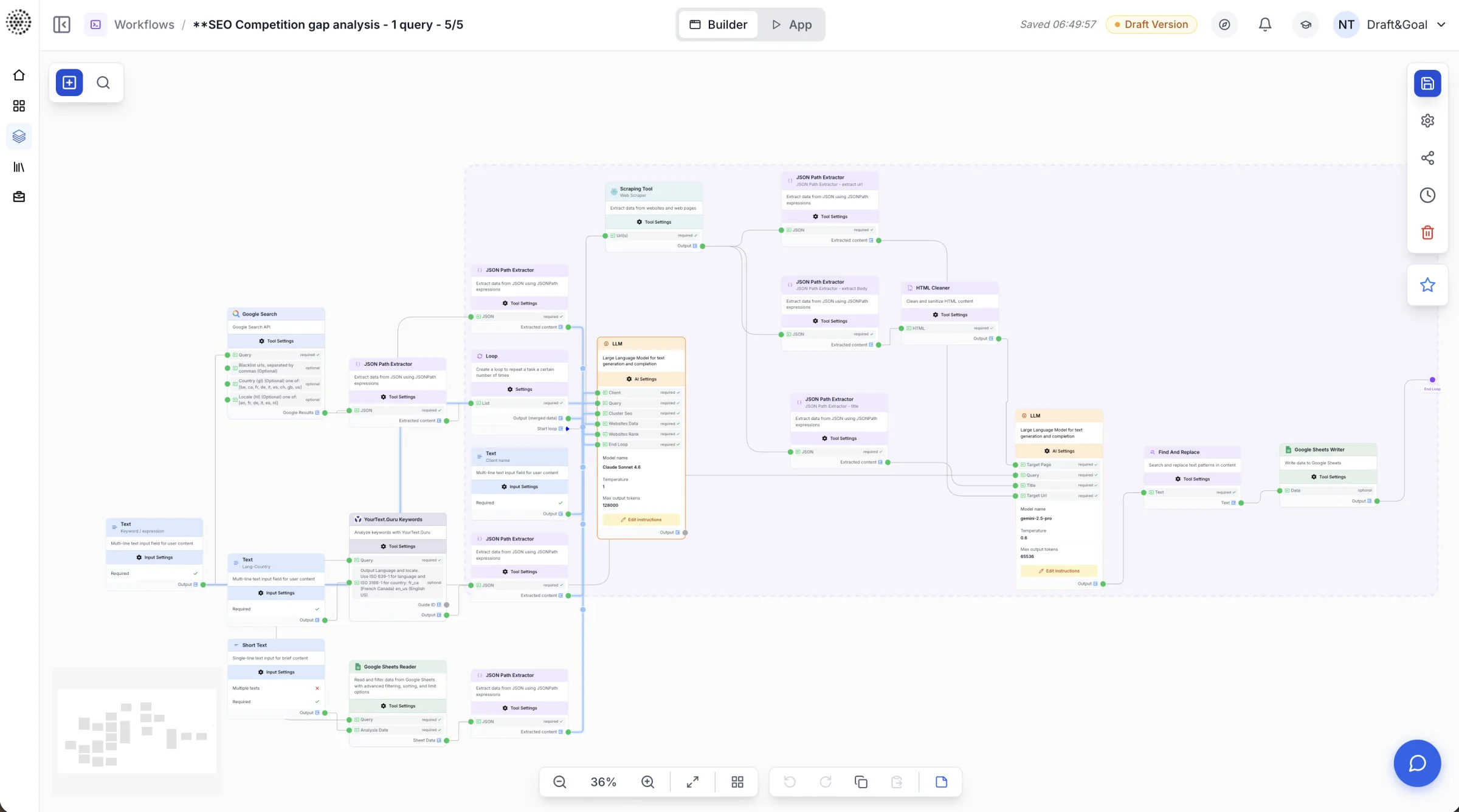Open Tool Settings on HTML Cleaner node
Viewport: 1459px width, 812px height.
(x=950, y=315)
